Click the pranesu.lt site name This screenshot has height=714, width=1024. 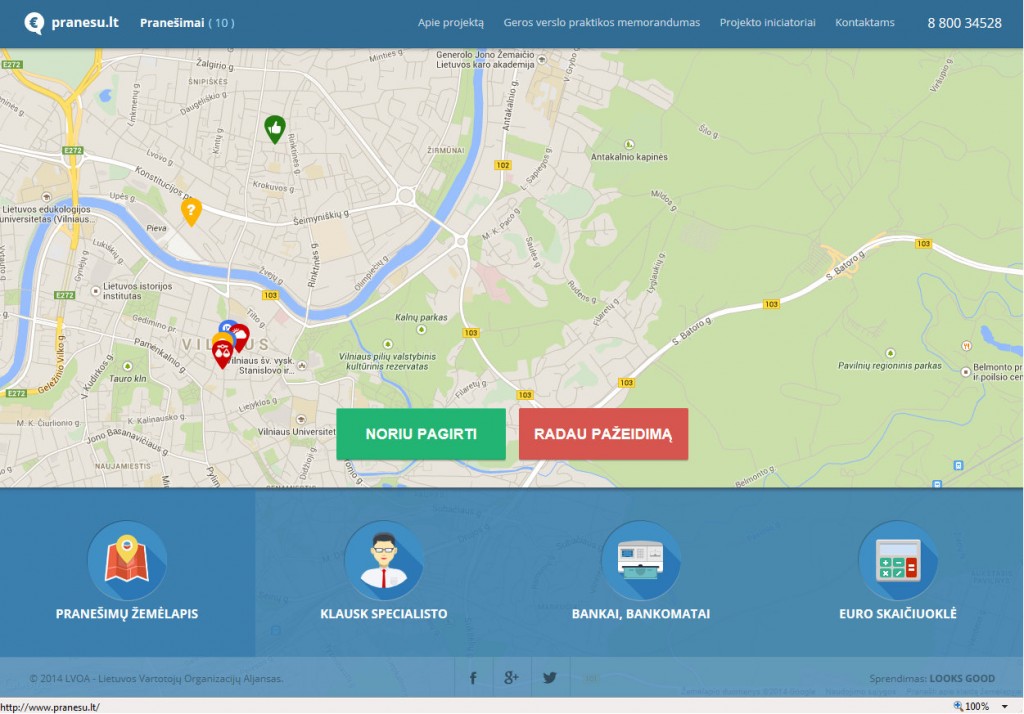(x=85, y=22)
